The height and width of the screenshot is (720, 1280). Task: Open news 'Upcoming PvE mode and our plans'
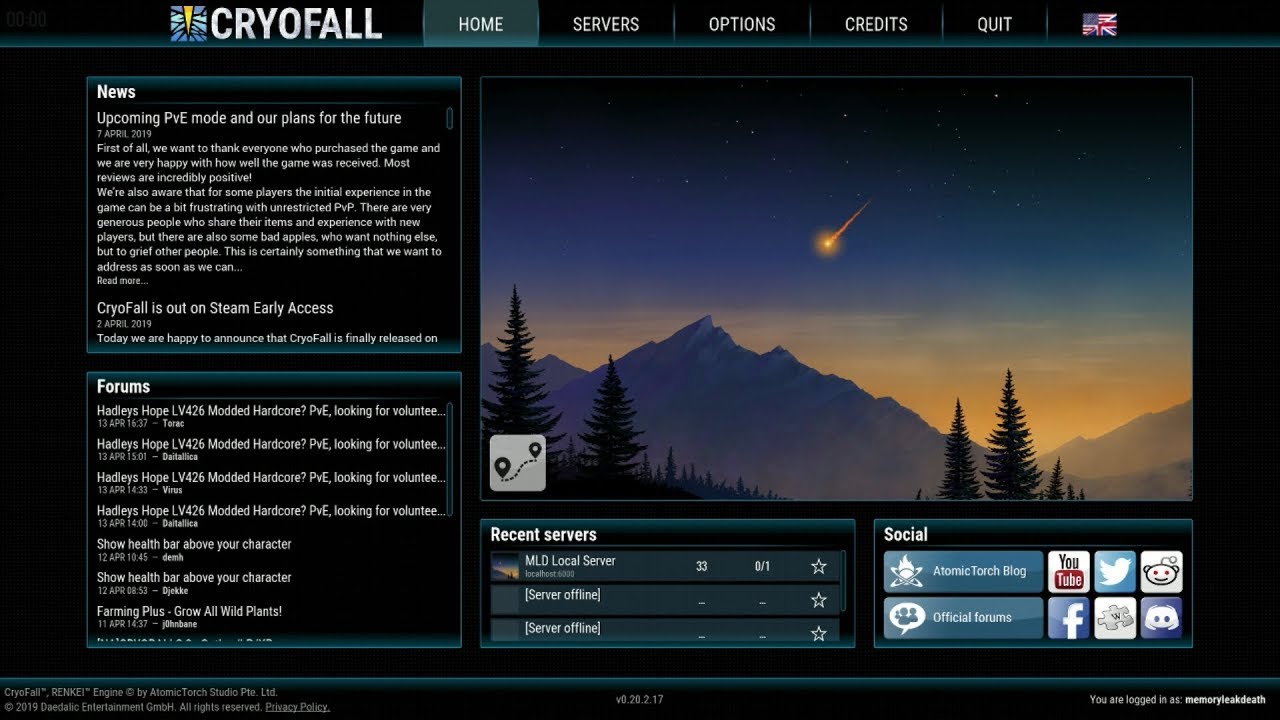point(249,118)
